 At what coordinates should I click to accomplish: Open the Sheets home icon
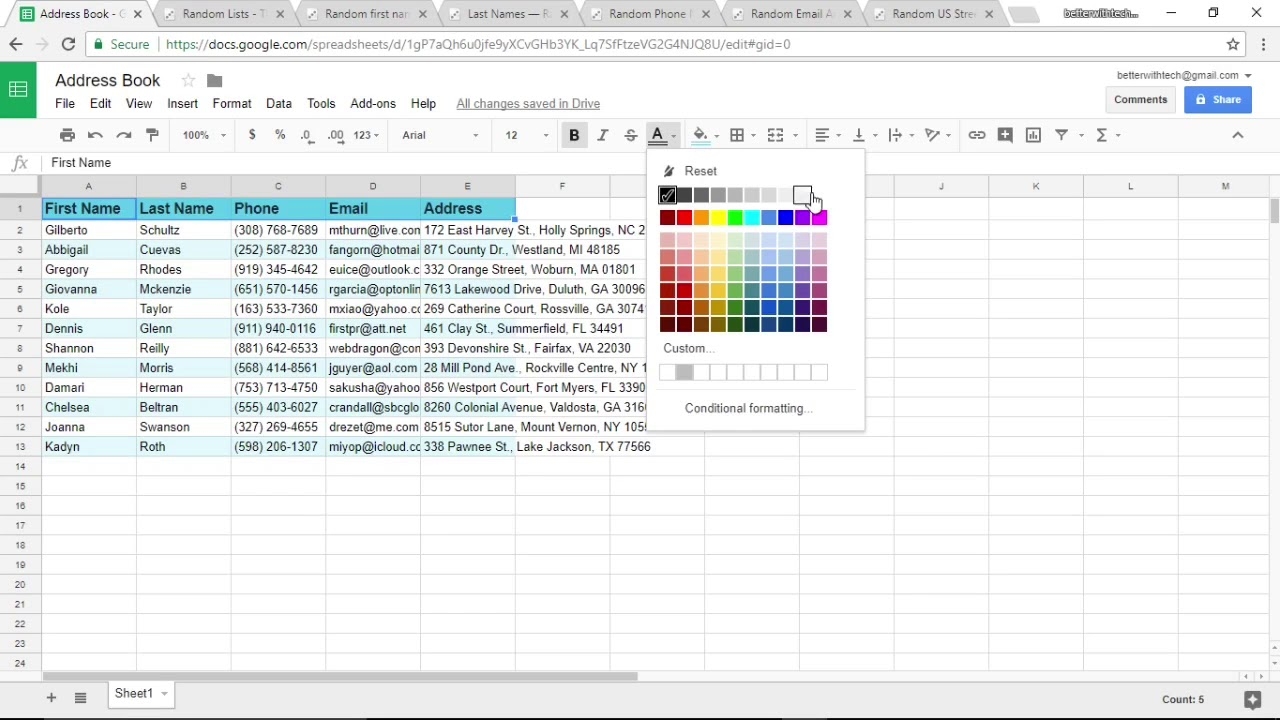tap(18, 90)
